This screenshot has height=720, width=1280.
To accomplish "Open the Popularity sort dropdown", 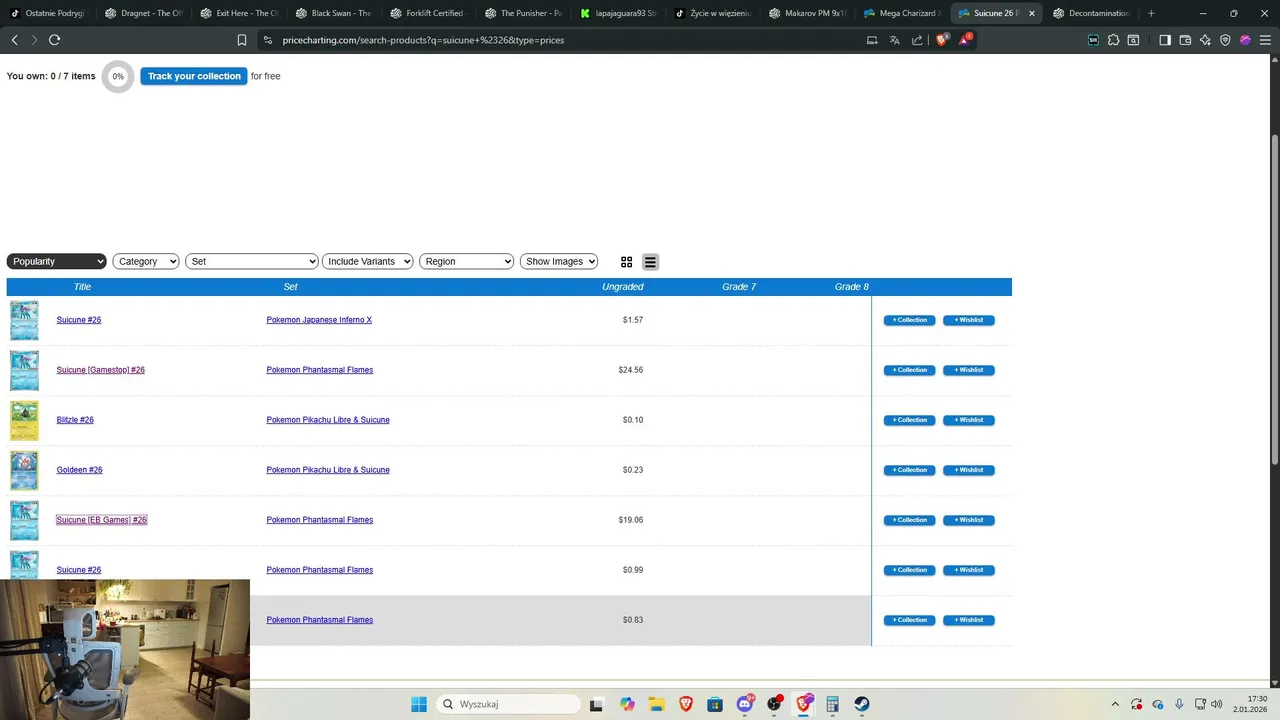I will [x=56, y=261].
